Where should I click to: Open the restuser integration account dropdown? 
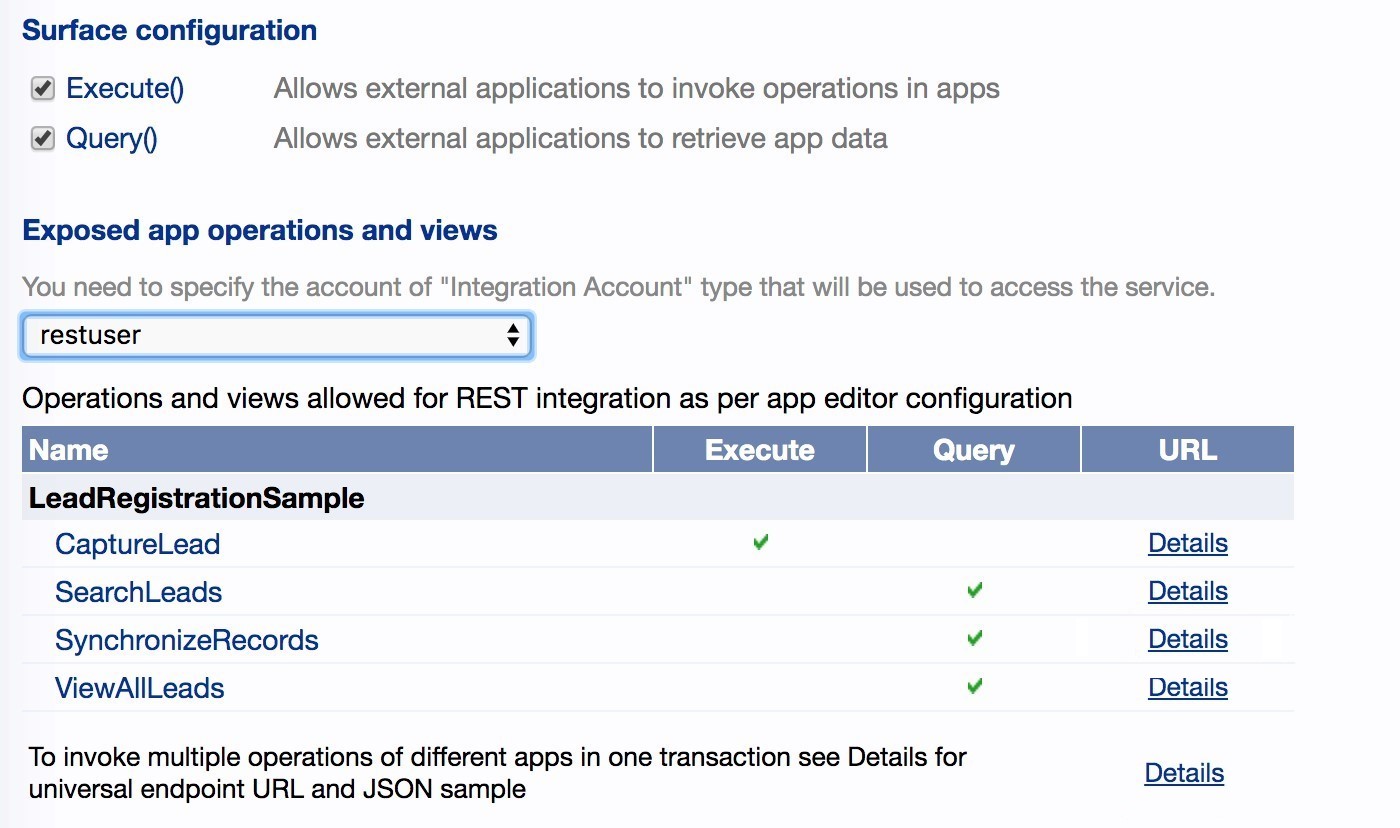[x=275, y=336]
